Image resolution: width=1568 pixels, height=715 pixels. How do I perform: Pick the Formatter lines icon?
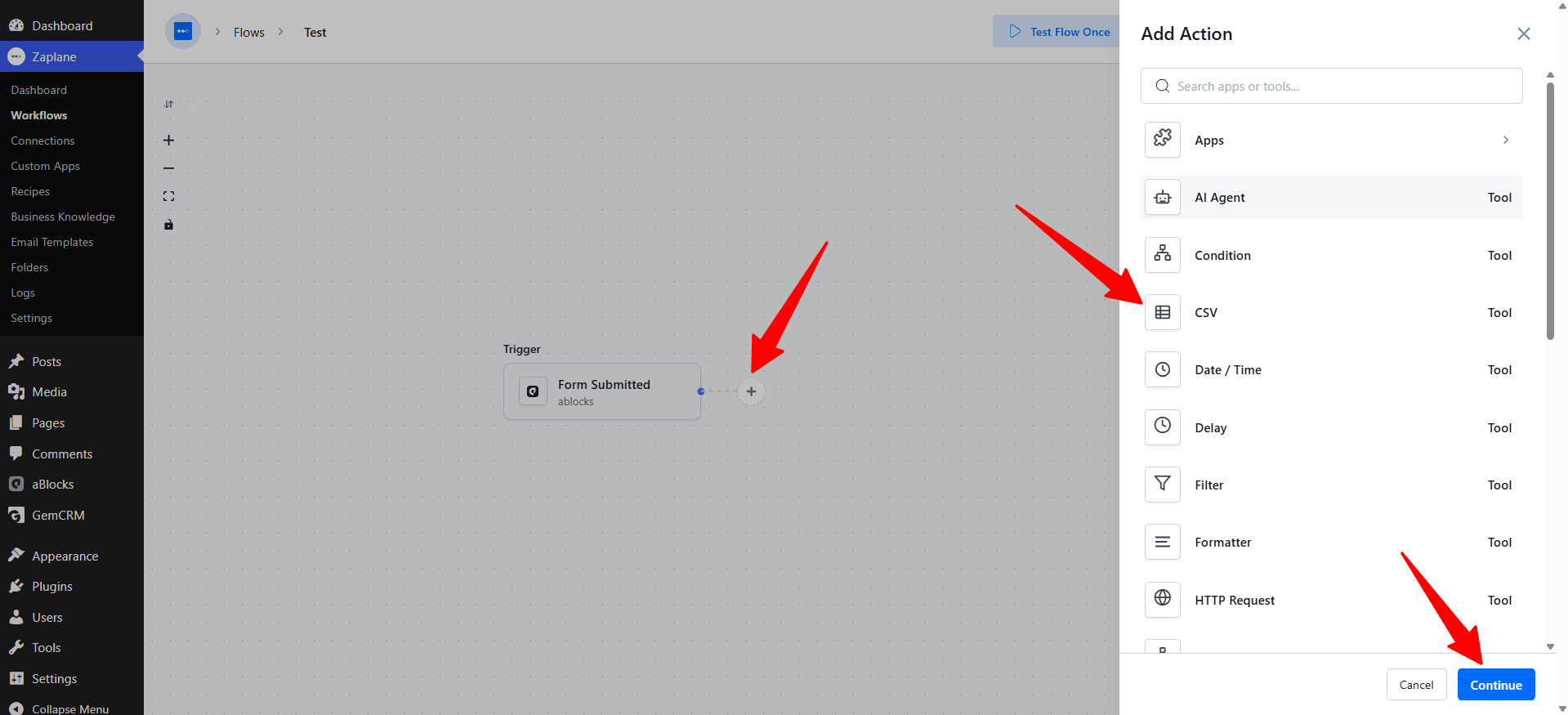point(1162,542)
